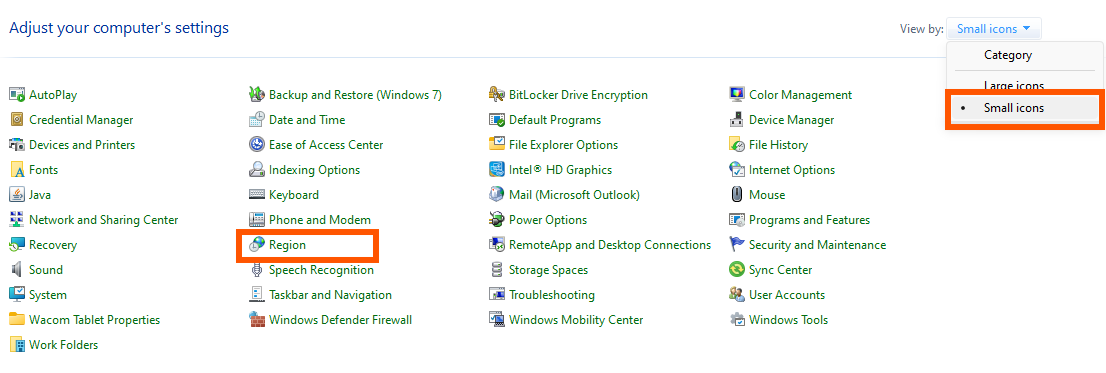
Task: Open the Sync Center green icon
Action: [x=736, y=269]
